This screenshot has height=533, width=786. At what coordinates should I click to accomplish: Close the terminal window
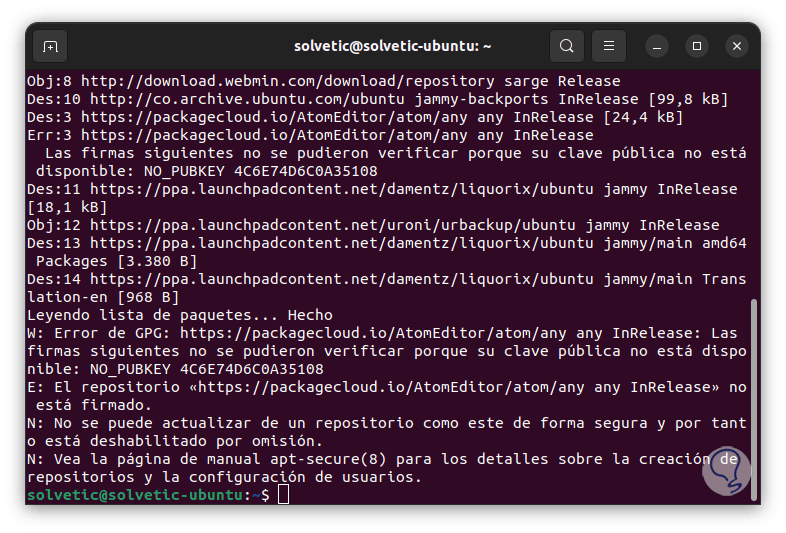737,46
